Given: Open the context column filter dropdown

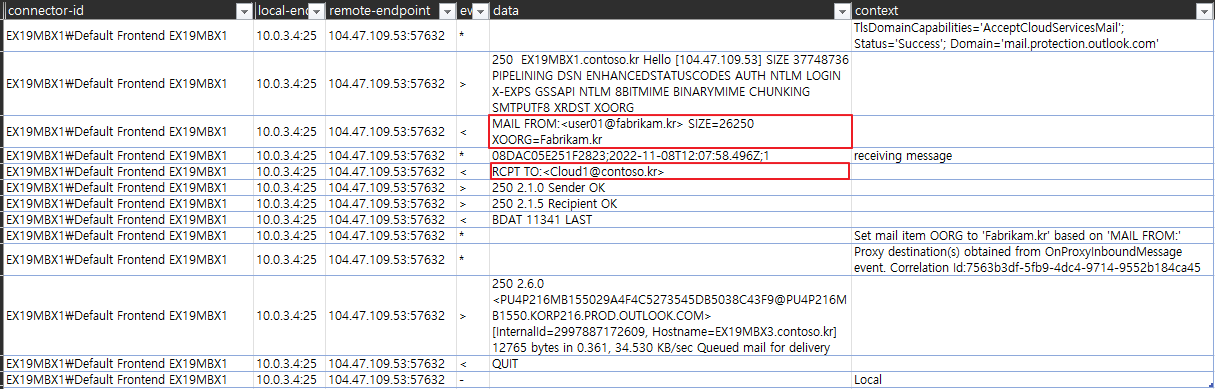Looking at the screenshot, I should pos(1204,11).
